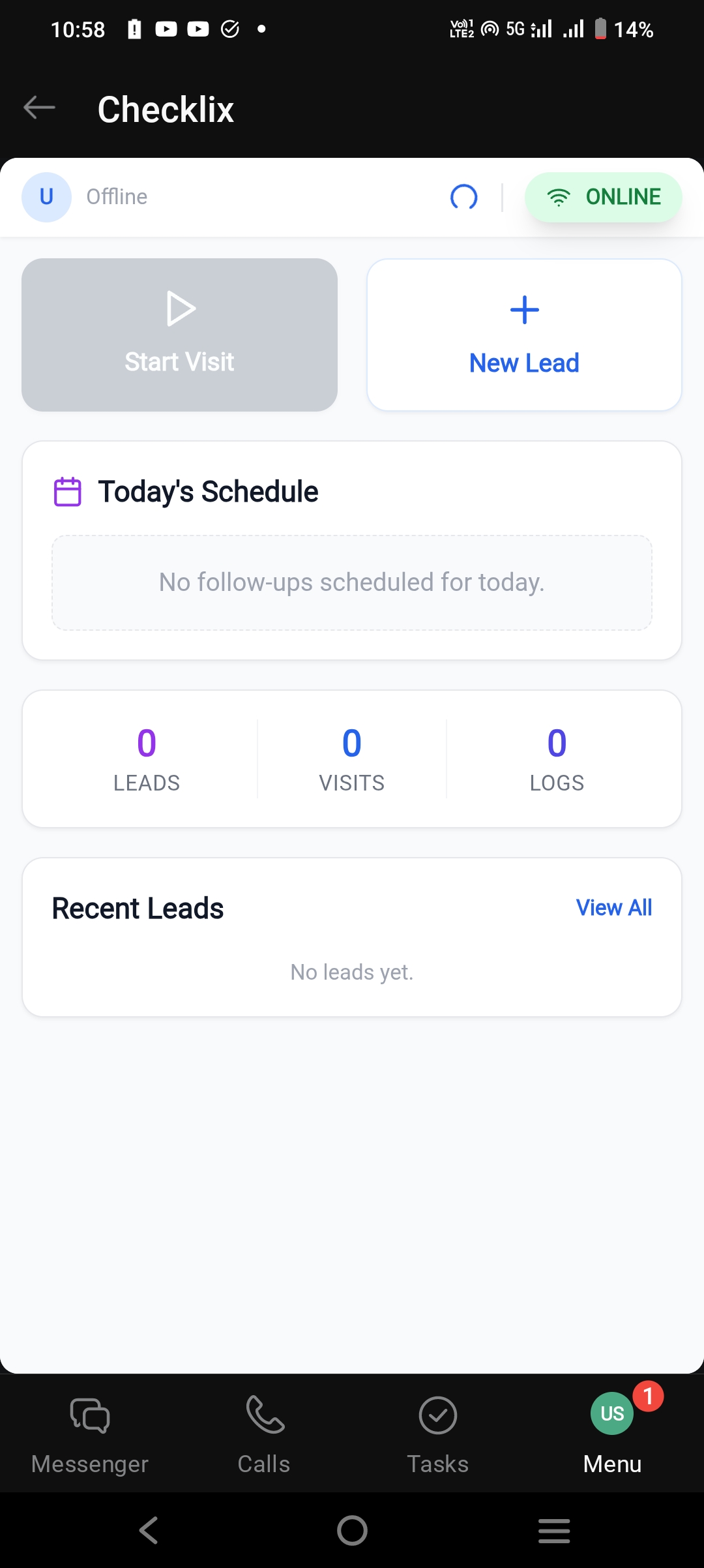Open the LEADS counter
Image resolution: width=704 pixels, height=1568 pixels.
(147, 759)
